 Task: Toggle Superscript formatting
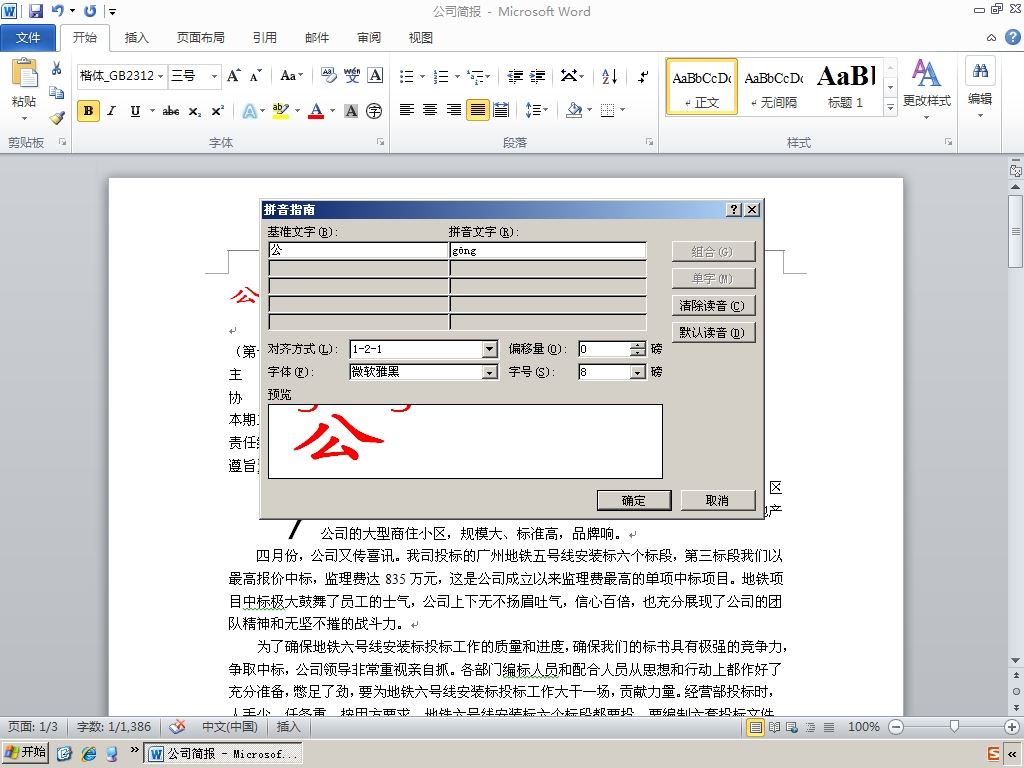[x=217, y=111]
